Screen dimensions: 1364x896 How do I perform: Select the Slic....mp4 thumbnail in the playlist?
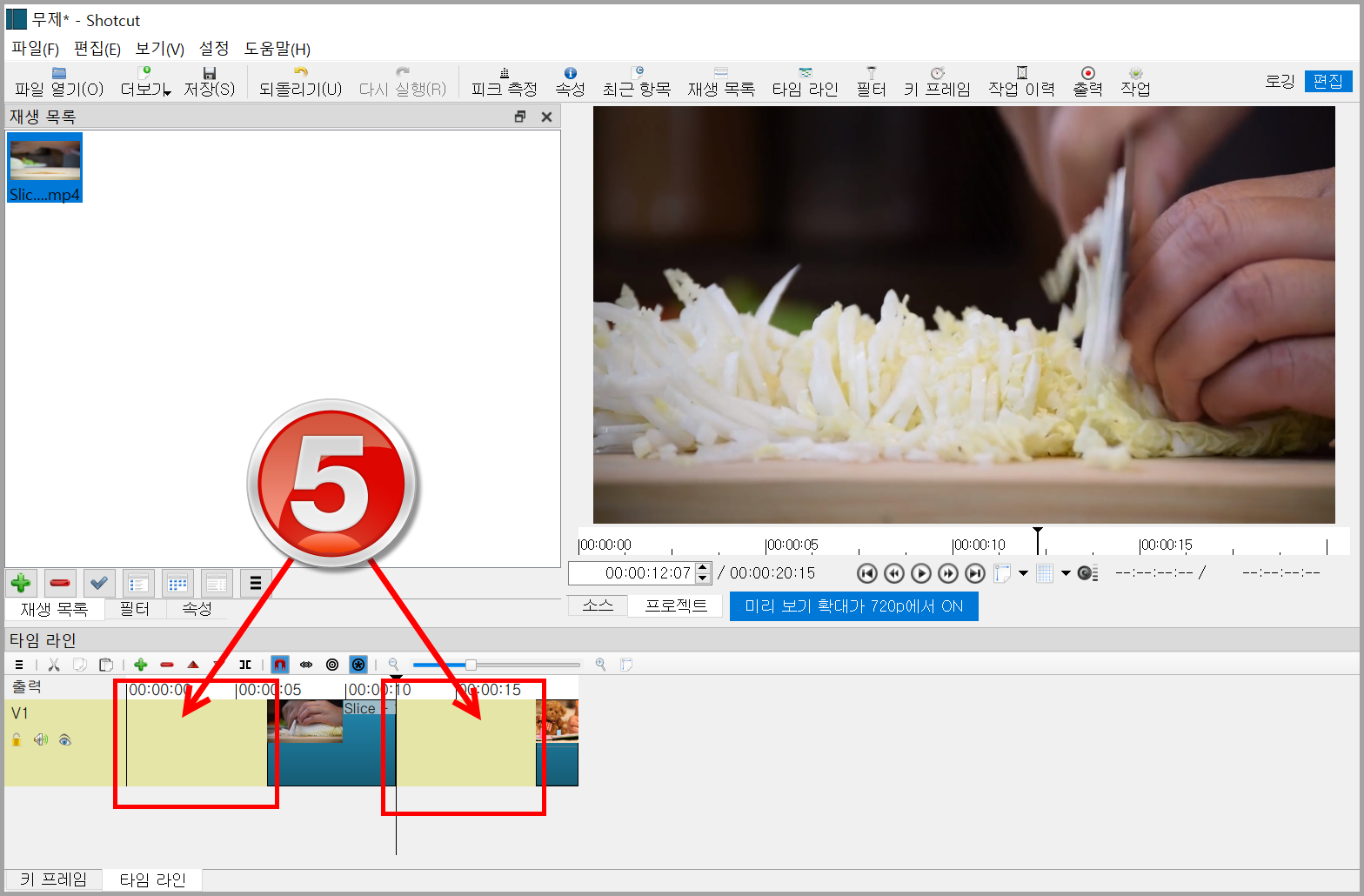[x=44, y=168]
